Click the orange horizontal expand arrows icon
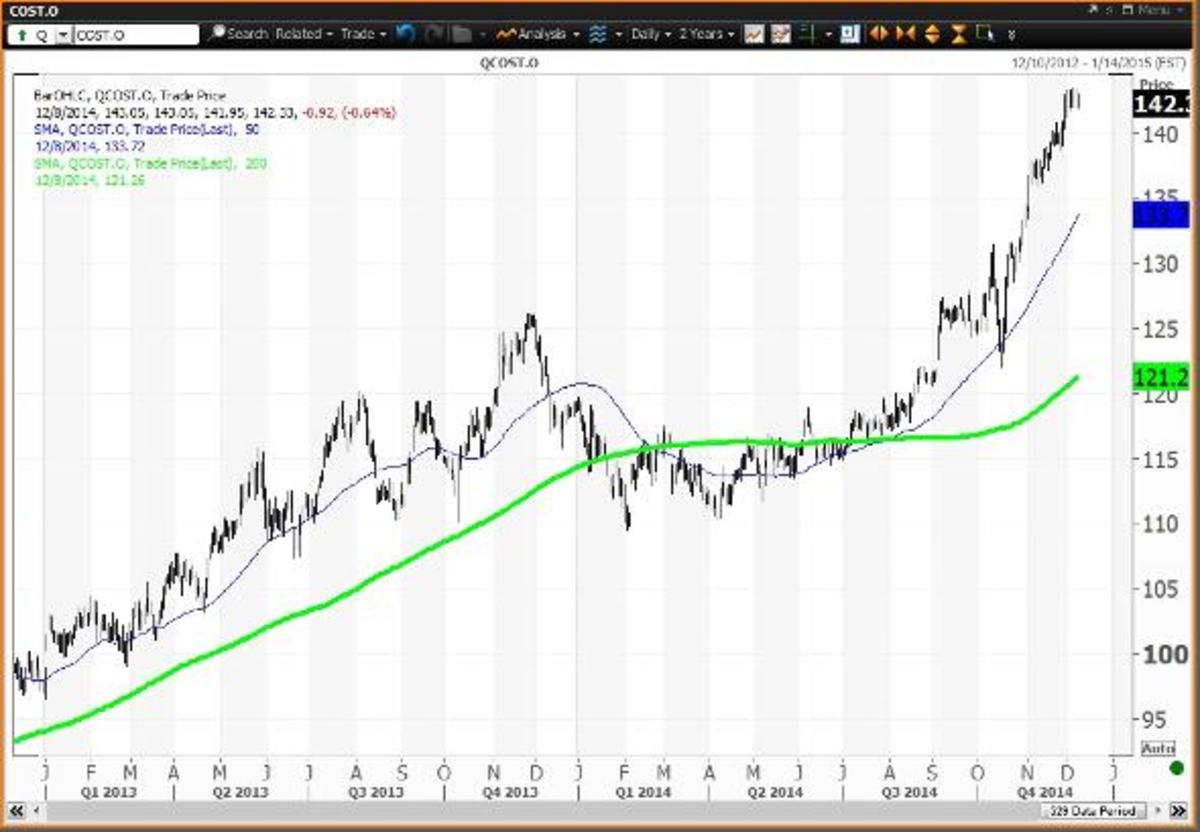The height and width of the screenshot is (832, 1200). click(877, 33)
